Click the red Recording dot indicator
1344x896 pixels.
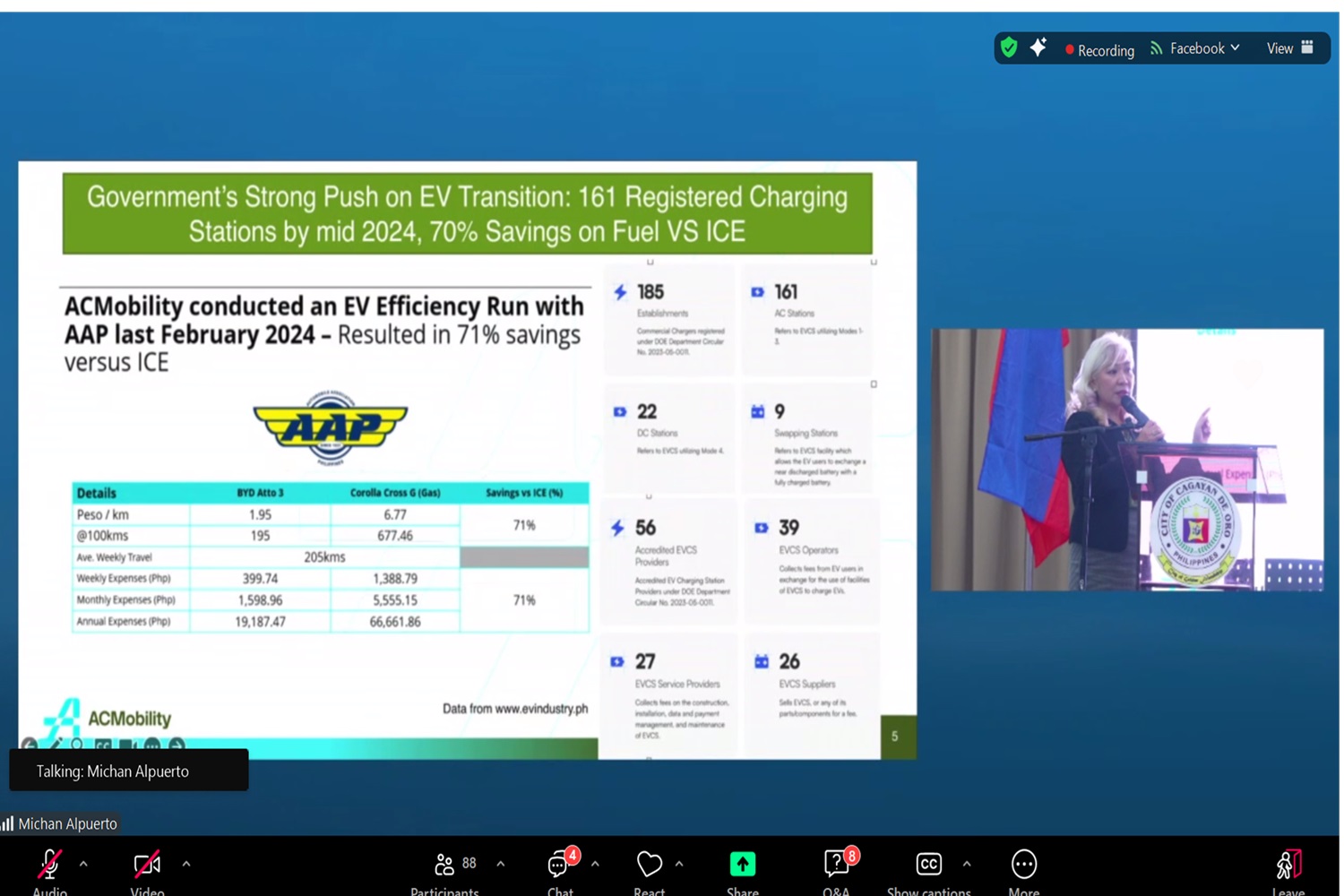[1069, 50]
